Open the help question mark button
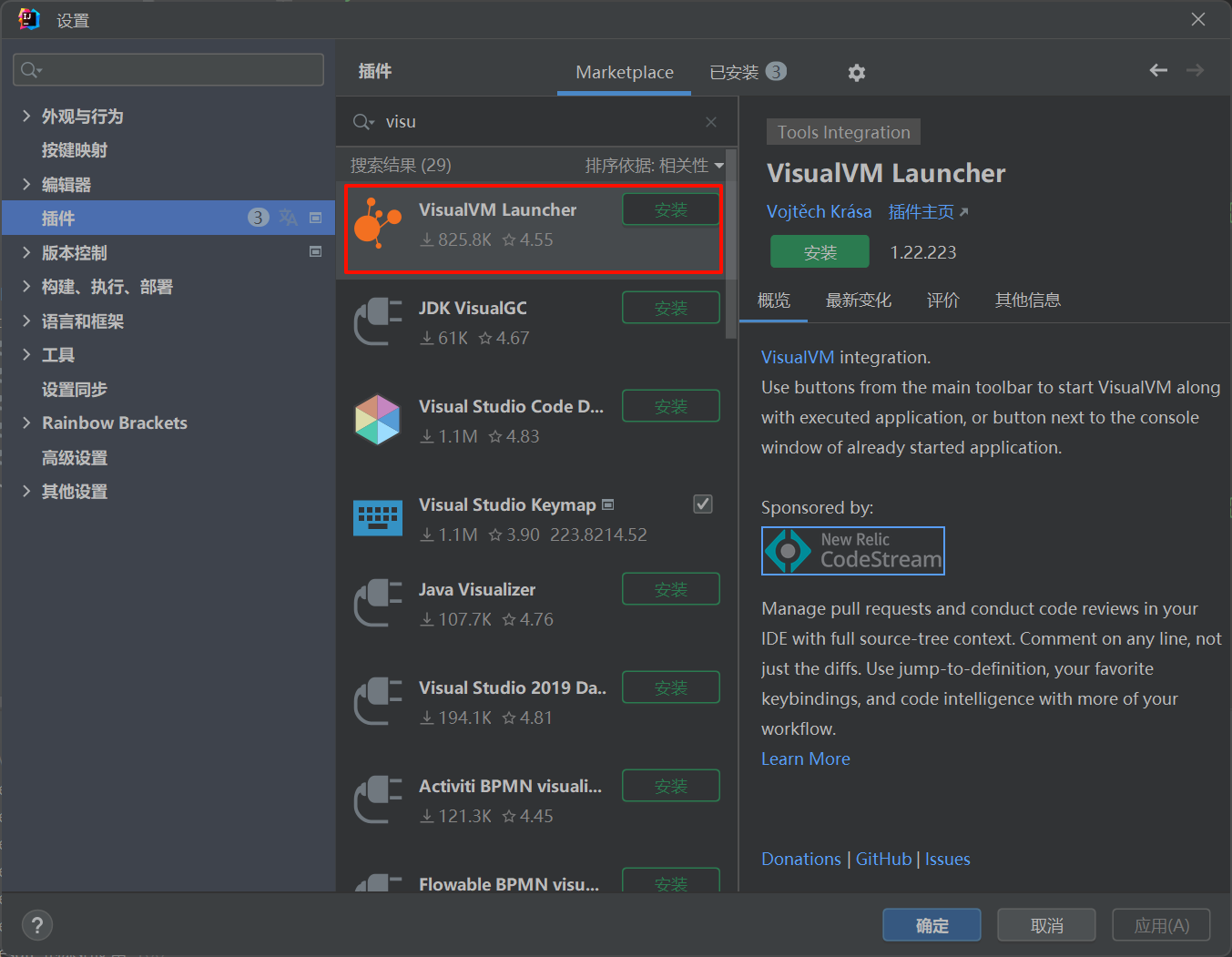Image resolution: width=1232 pixels, height=957 pixels. pos(37,926)
